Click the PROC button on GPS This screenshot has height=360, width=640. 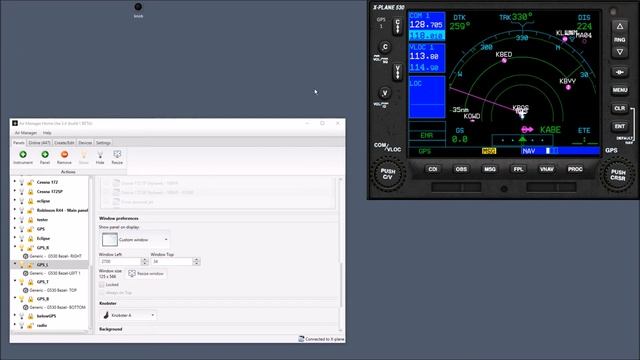tap(575, 169)
